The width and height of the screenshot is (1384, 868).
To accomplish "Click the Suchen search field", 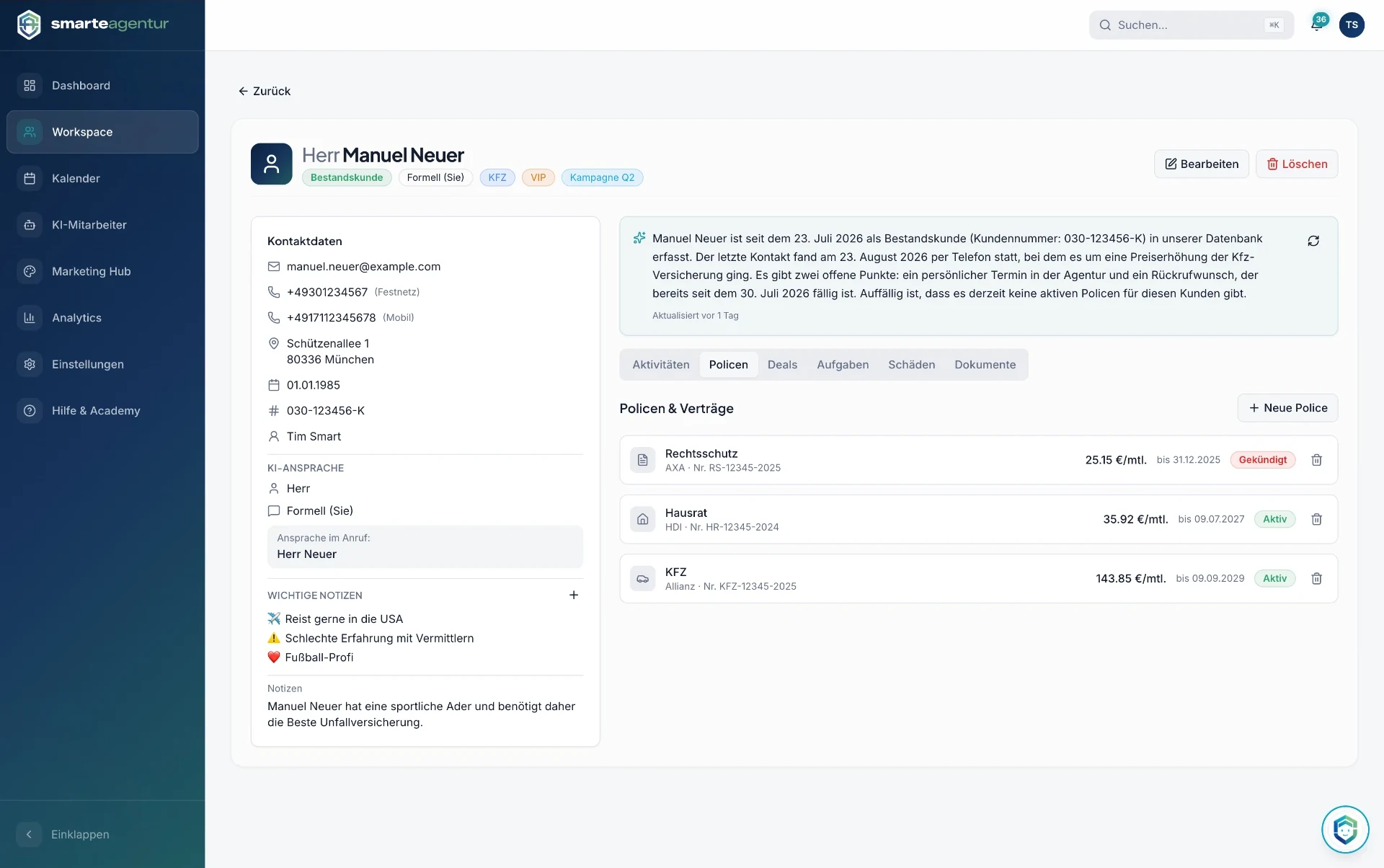I will click(1191, 25).
